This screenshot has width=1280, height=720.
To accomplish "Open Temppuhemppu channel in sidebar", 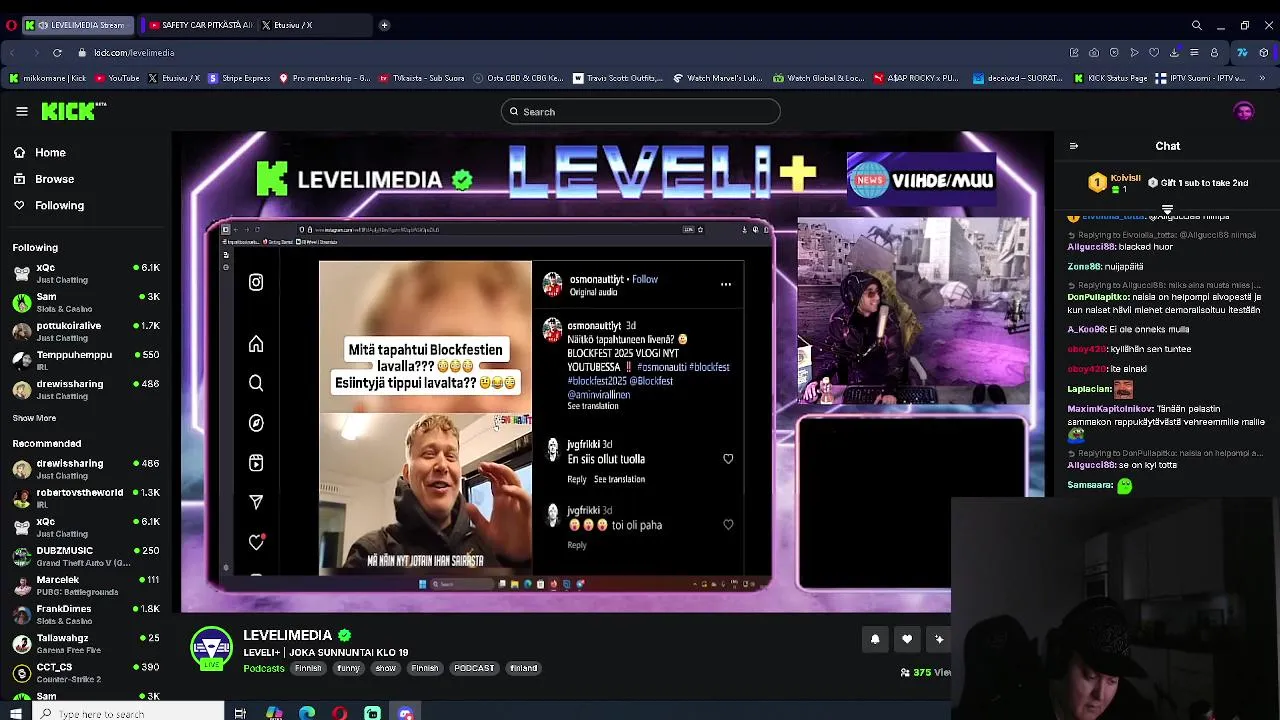I will coord(85,361).
